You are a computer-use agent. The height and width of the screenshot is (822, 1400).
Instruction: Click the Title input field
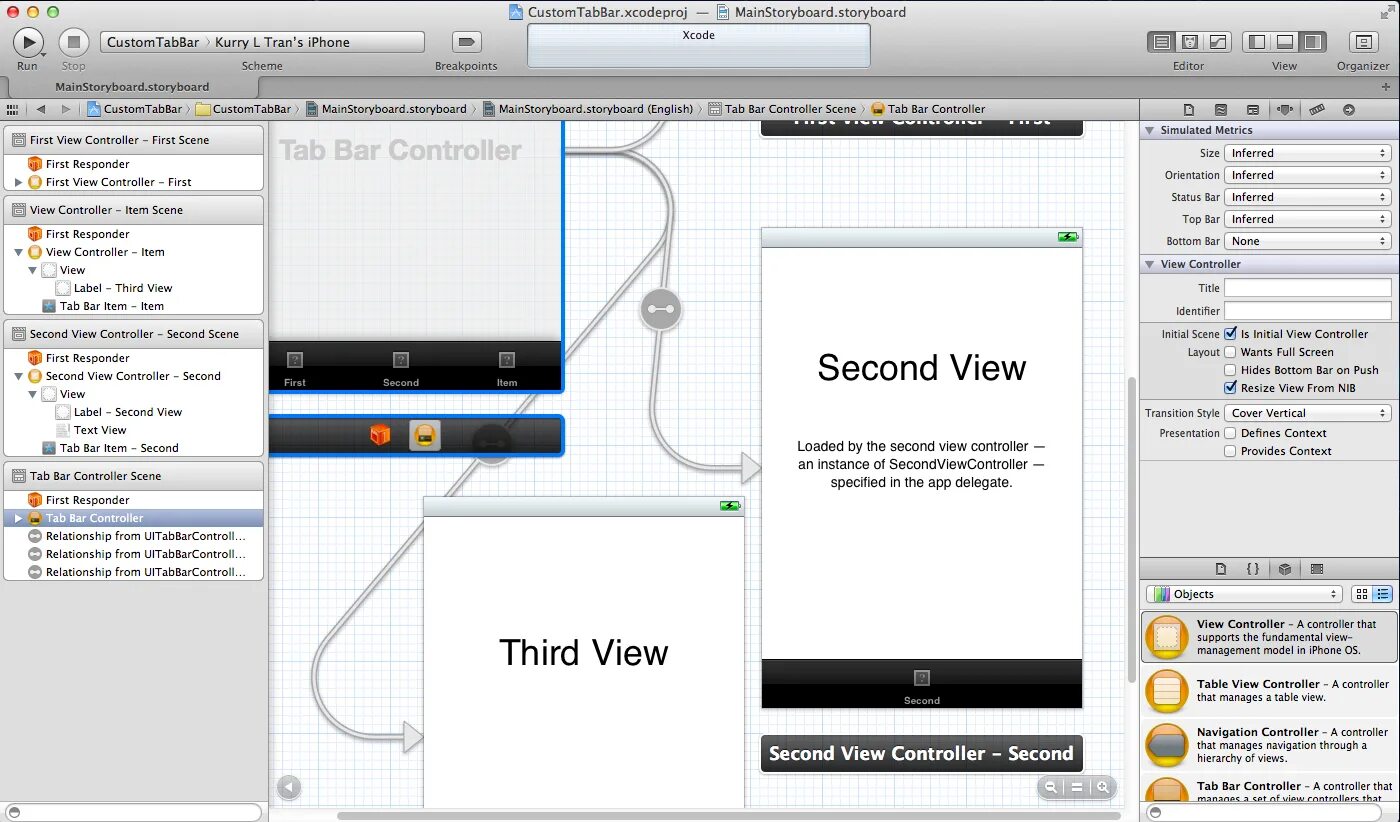pyautogui.click(x=1308, y=288)
